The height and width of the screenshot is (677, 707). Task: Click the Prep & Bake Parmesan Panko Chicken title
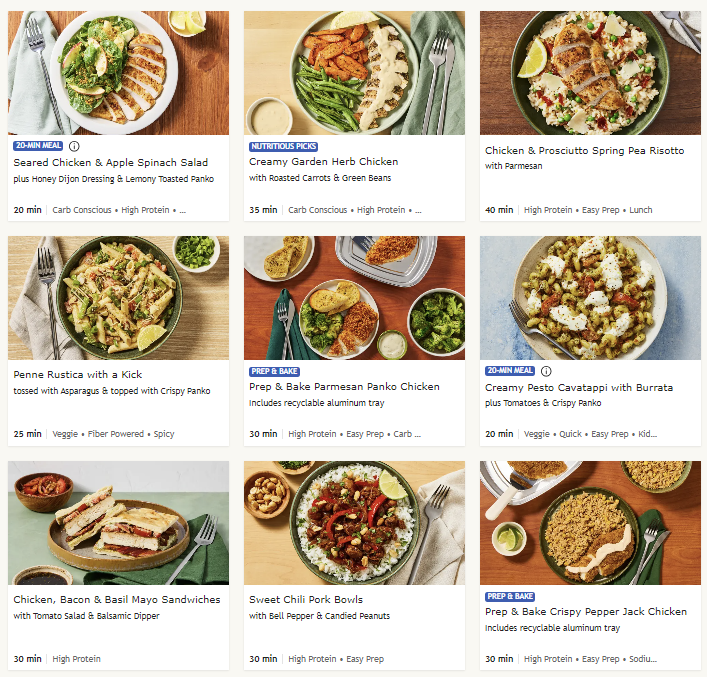(x=343, y=387)
